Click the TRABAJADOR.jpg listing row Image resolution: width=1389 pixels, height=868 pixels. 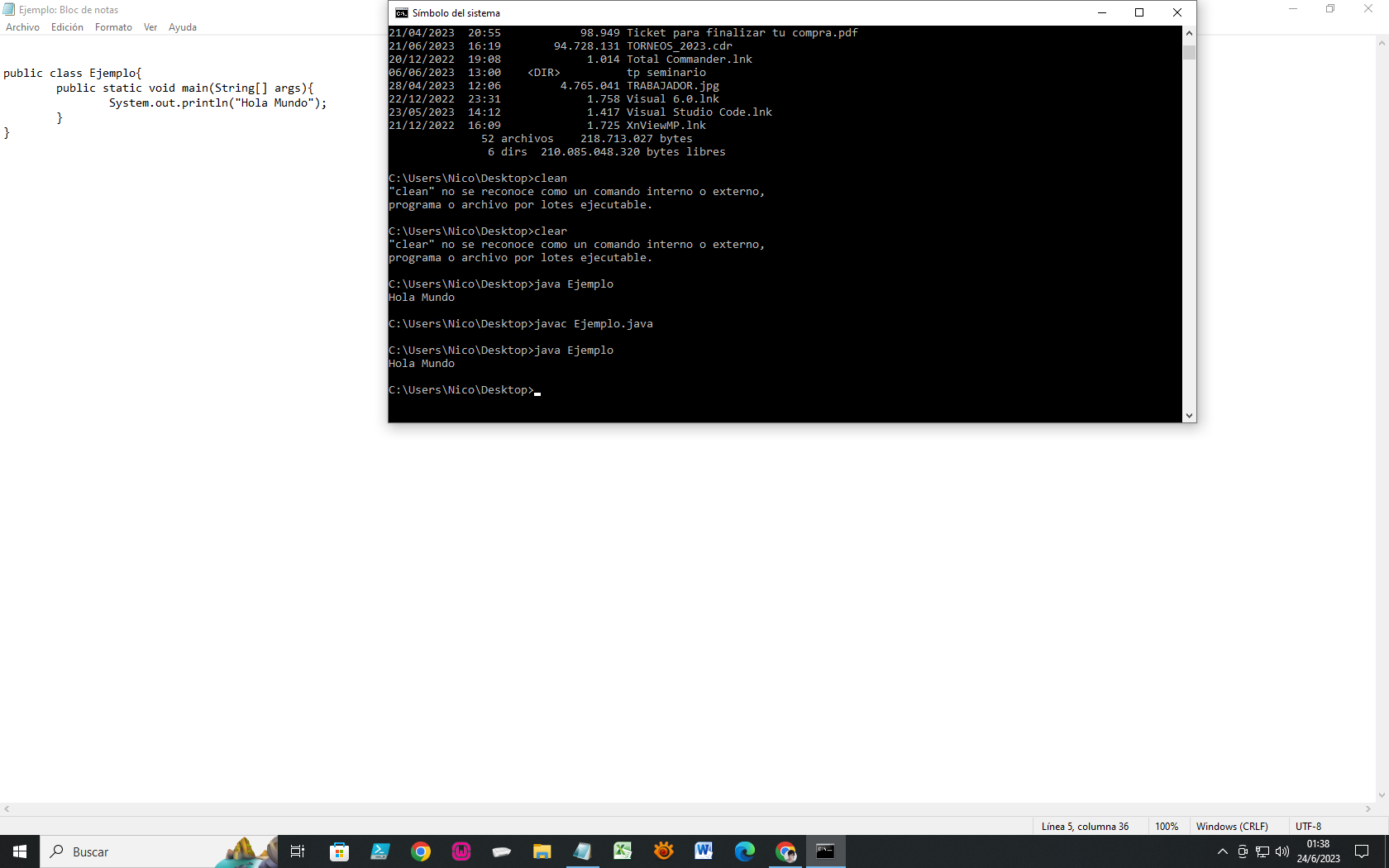(x=554, y=86)
